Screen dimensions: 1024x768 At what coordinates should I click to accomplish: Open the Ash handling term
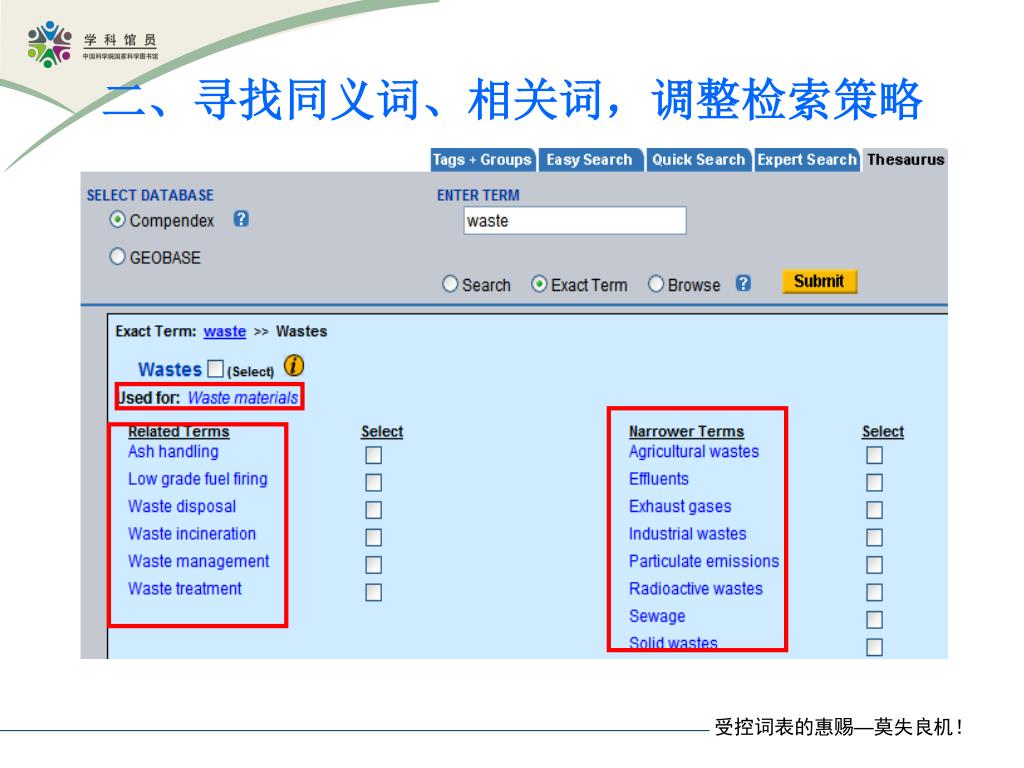173,451
